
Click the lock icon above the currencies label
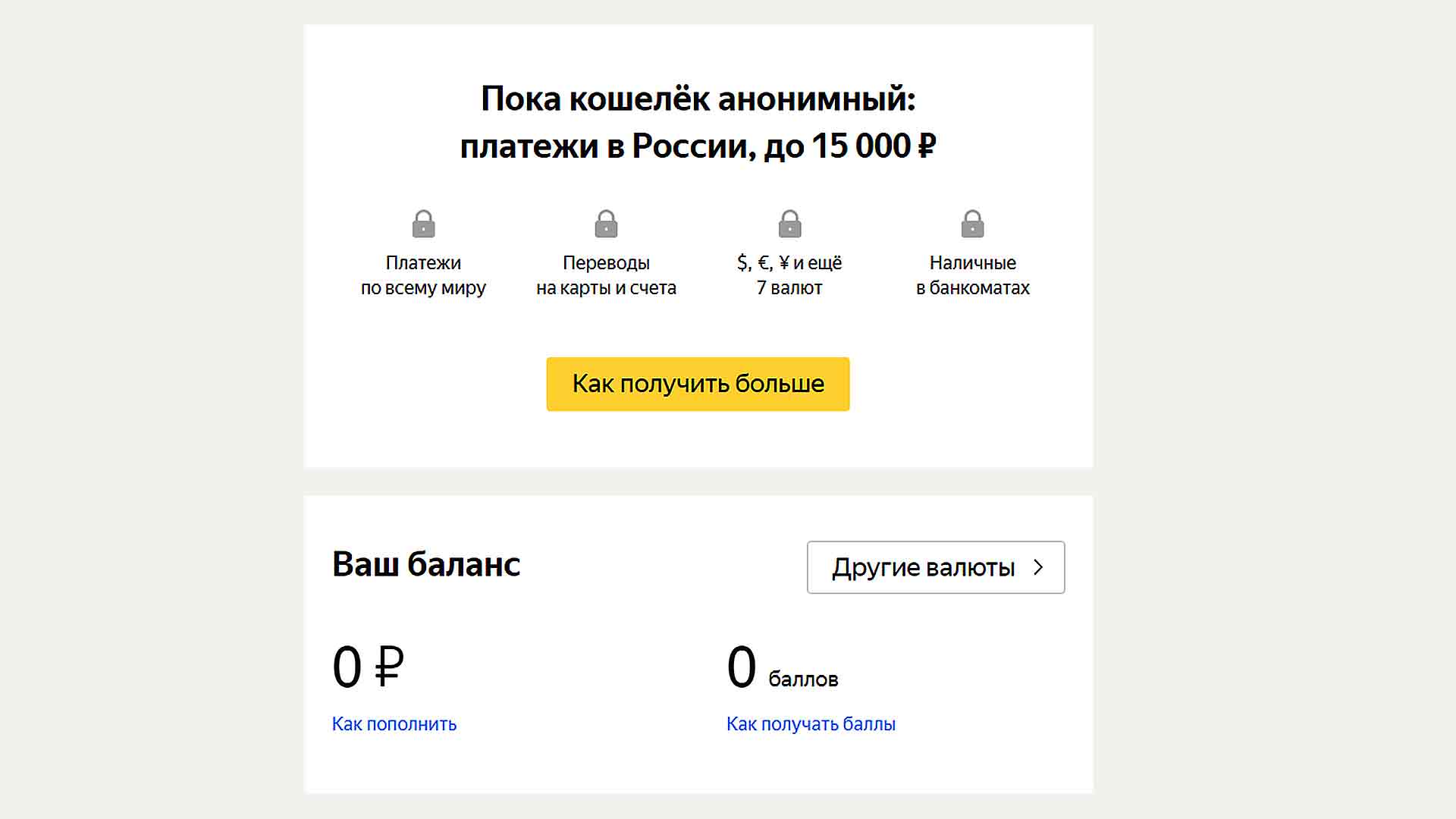pos(789,224)
